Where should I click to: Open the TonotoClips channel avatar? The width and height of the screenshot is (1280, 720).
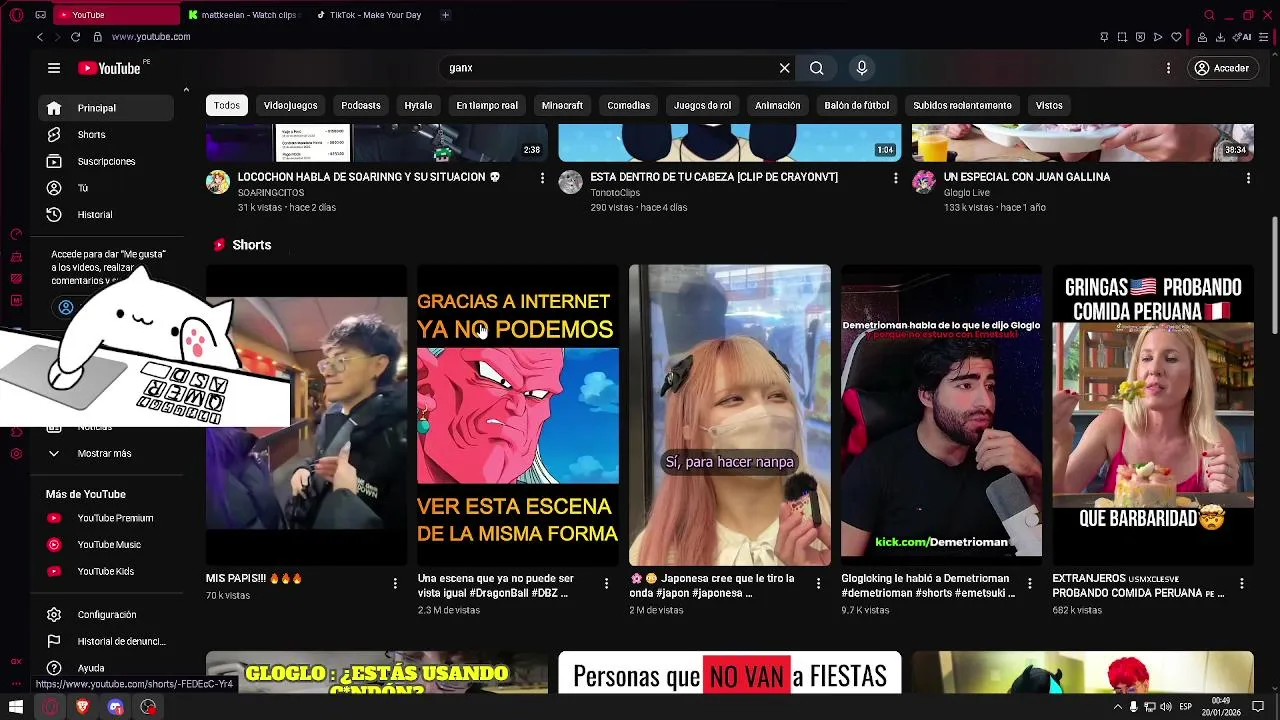pyautogui.click(x=571, y=182)
